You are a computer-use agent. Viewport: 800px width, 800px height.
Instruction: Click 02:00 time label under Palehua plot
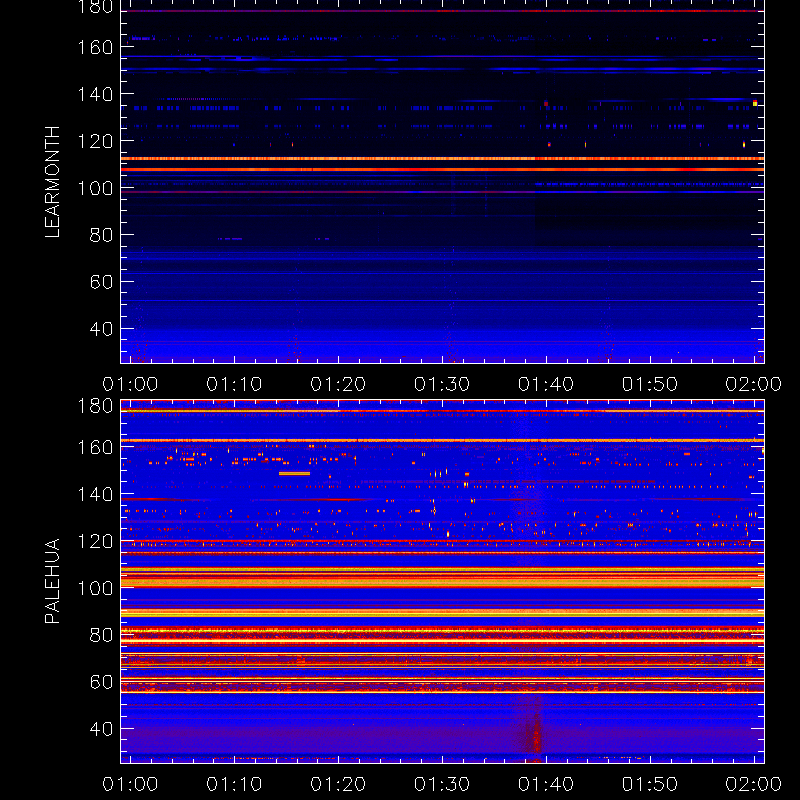click(x=754, y=784)
